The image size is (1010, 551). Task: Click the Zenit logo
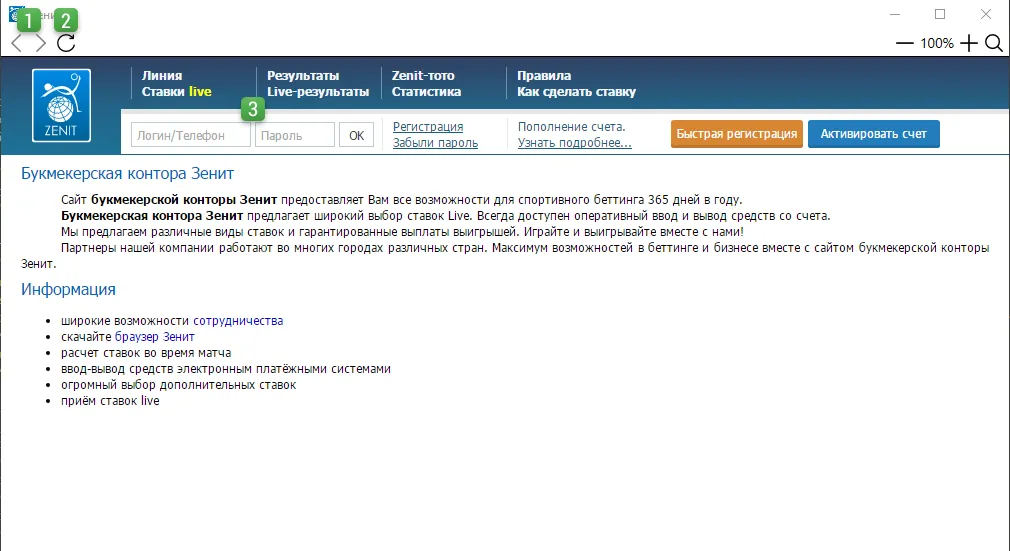[x=61, y=105]
